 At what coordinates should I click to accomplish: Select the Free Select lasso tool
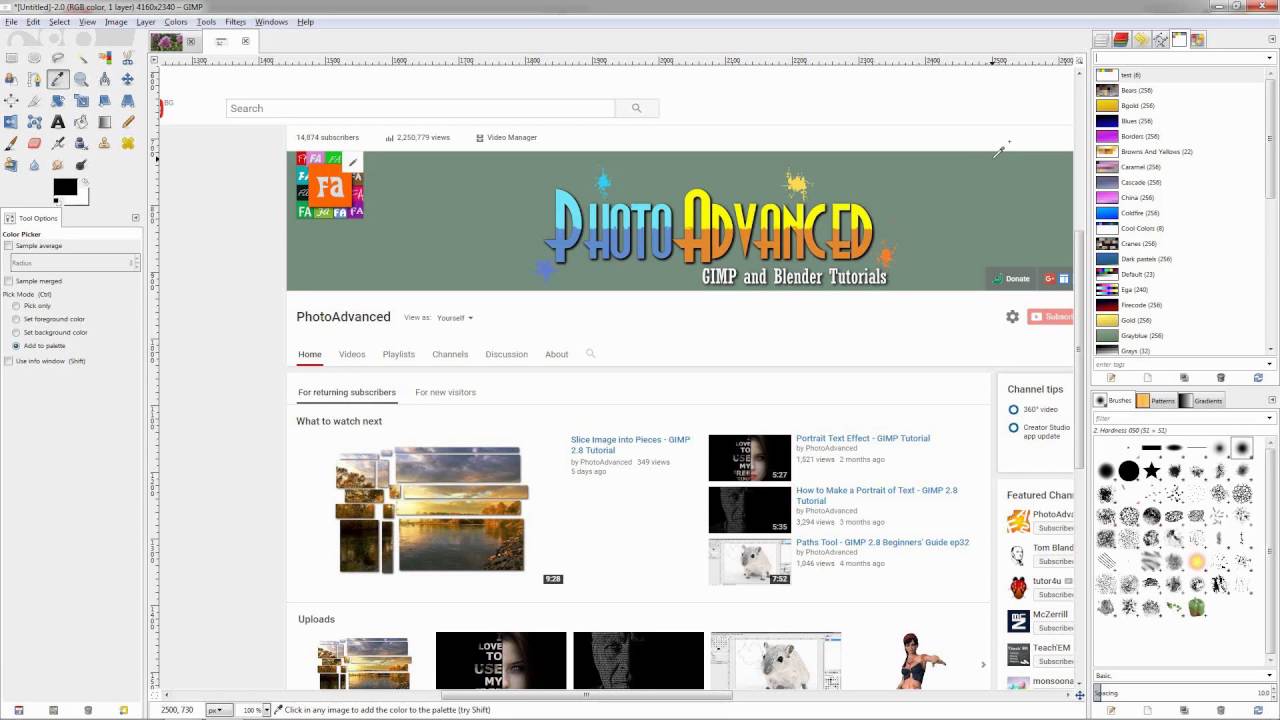pyautogui.click(x=58, y=57)
